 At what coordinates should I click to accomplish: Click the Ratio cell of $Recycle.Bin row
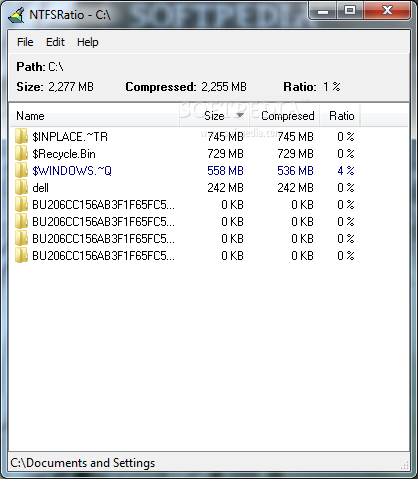coord(346,154)
